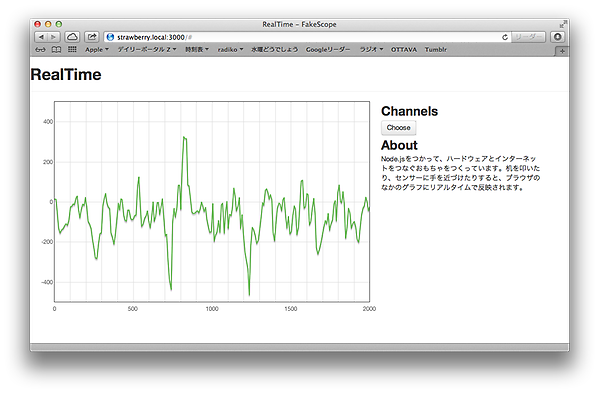Screen dimensions: 600x394
Task: Open the Downloads button in toolbar
Action: tap(558, 37)
